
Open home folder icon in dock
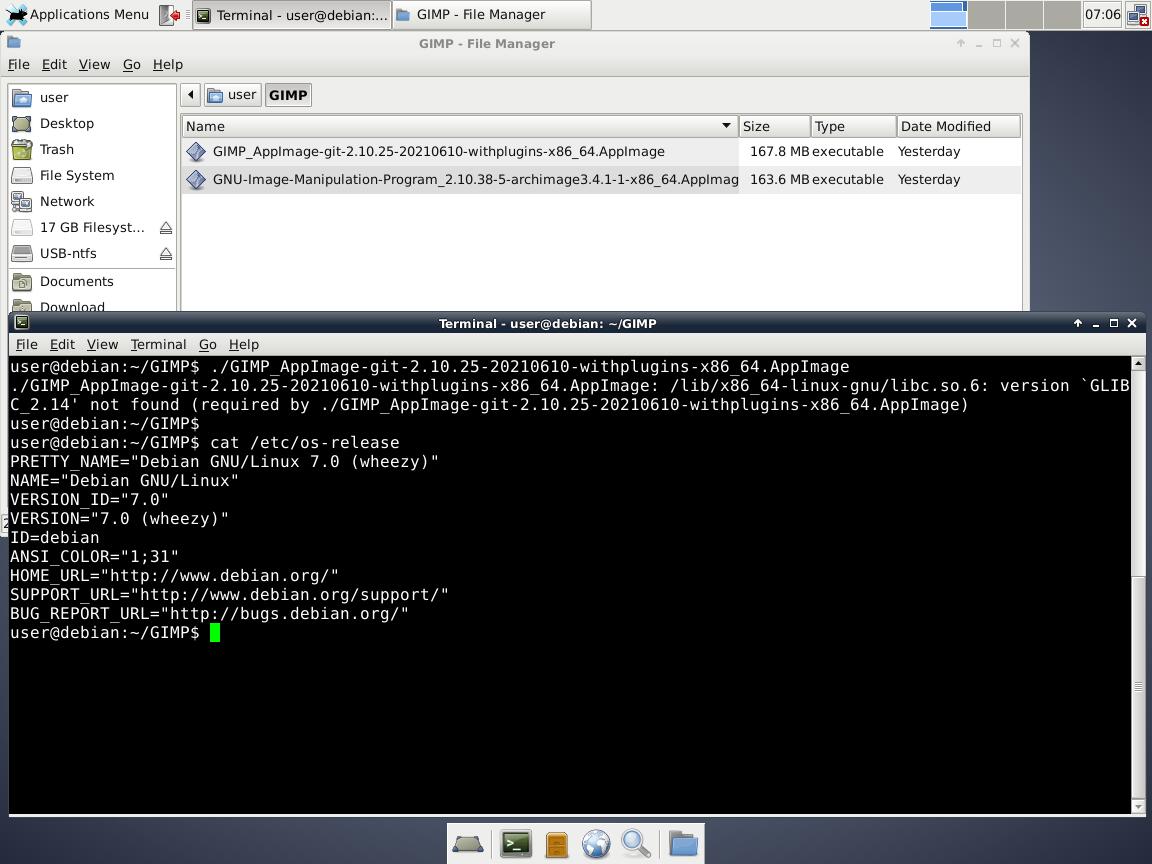tap(683, 843)
